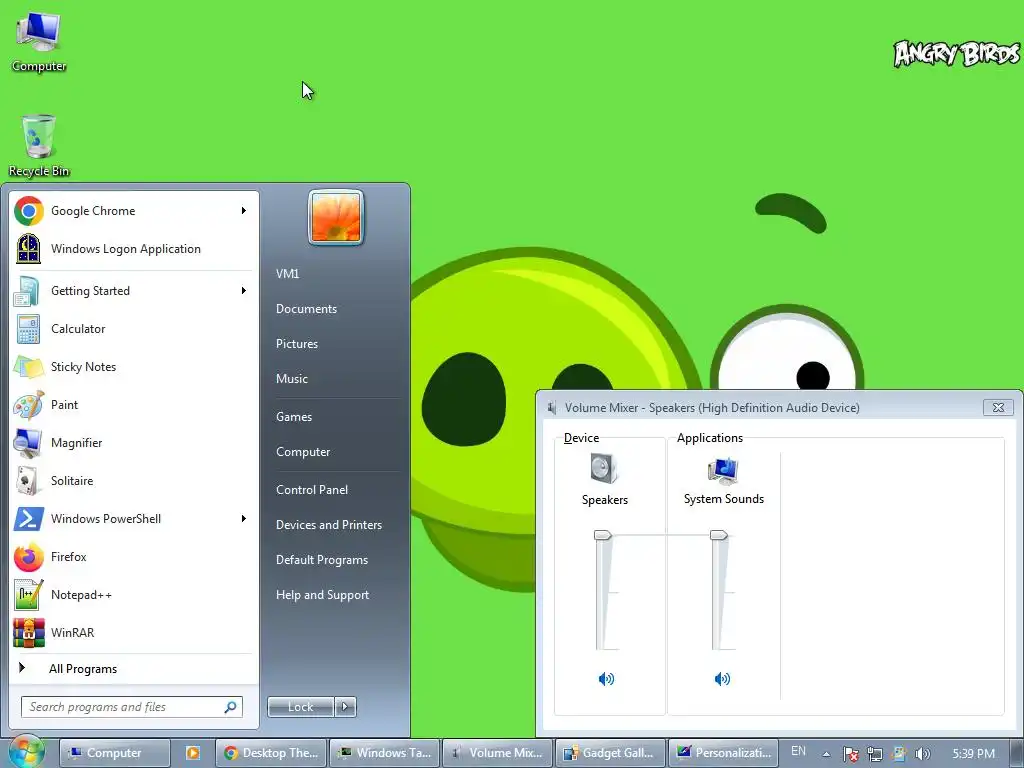Open Windows PowerShell icon
This screenshot has height=768, width=1024.
click(x=29, y=519)
